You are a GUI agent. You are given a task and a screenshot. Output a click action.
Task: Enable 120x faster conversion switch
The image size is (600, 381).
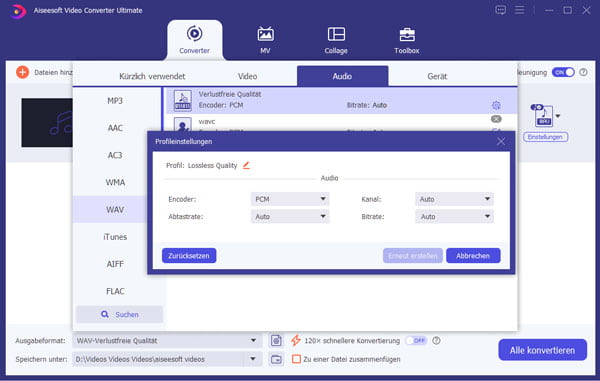coord(416,340)
